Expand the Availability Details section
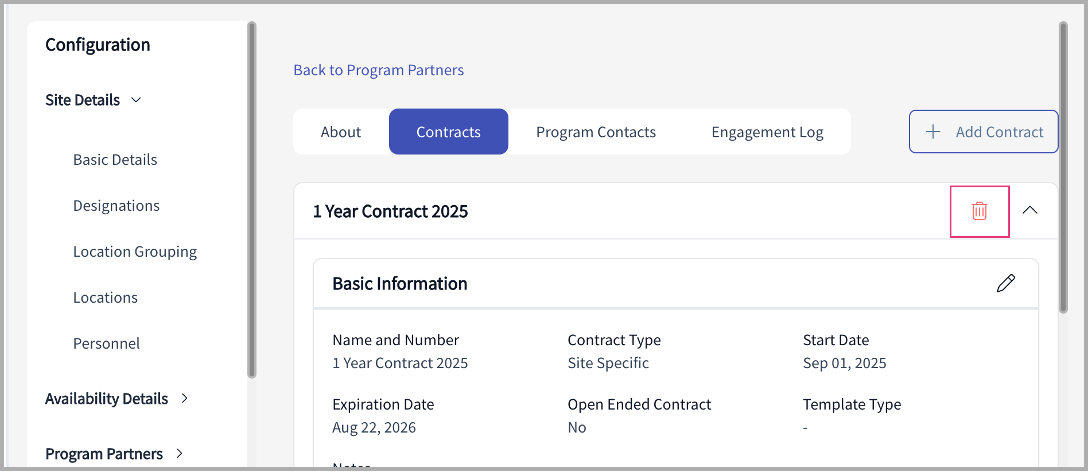The height and width of the screenshot is (472, 1088). point(184,398)
